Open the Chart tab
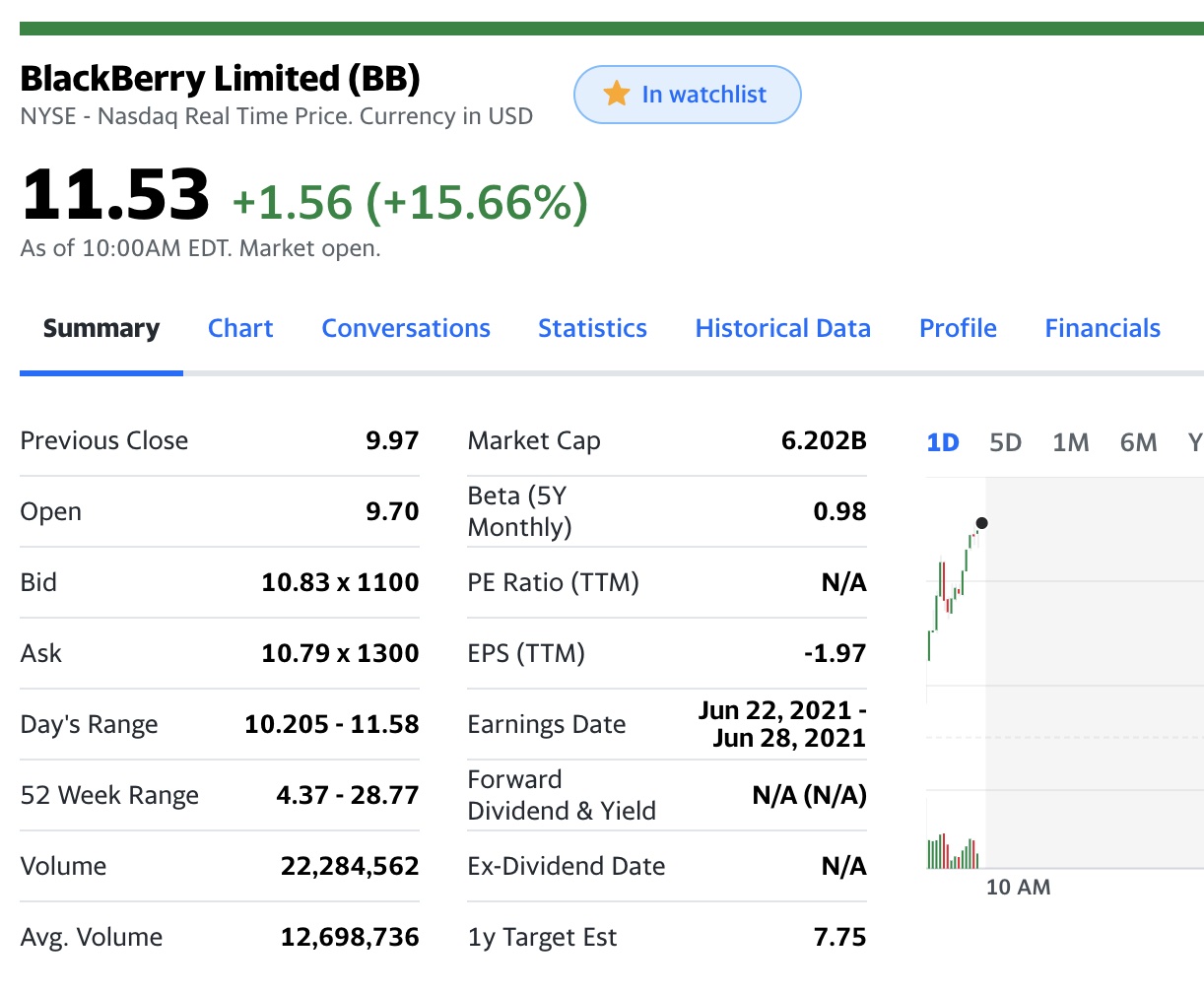This screenshot has width=1204, height=993. (240, 328)
